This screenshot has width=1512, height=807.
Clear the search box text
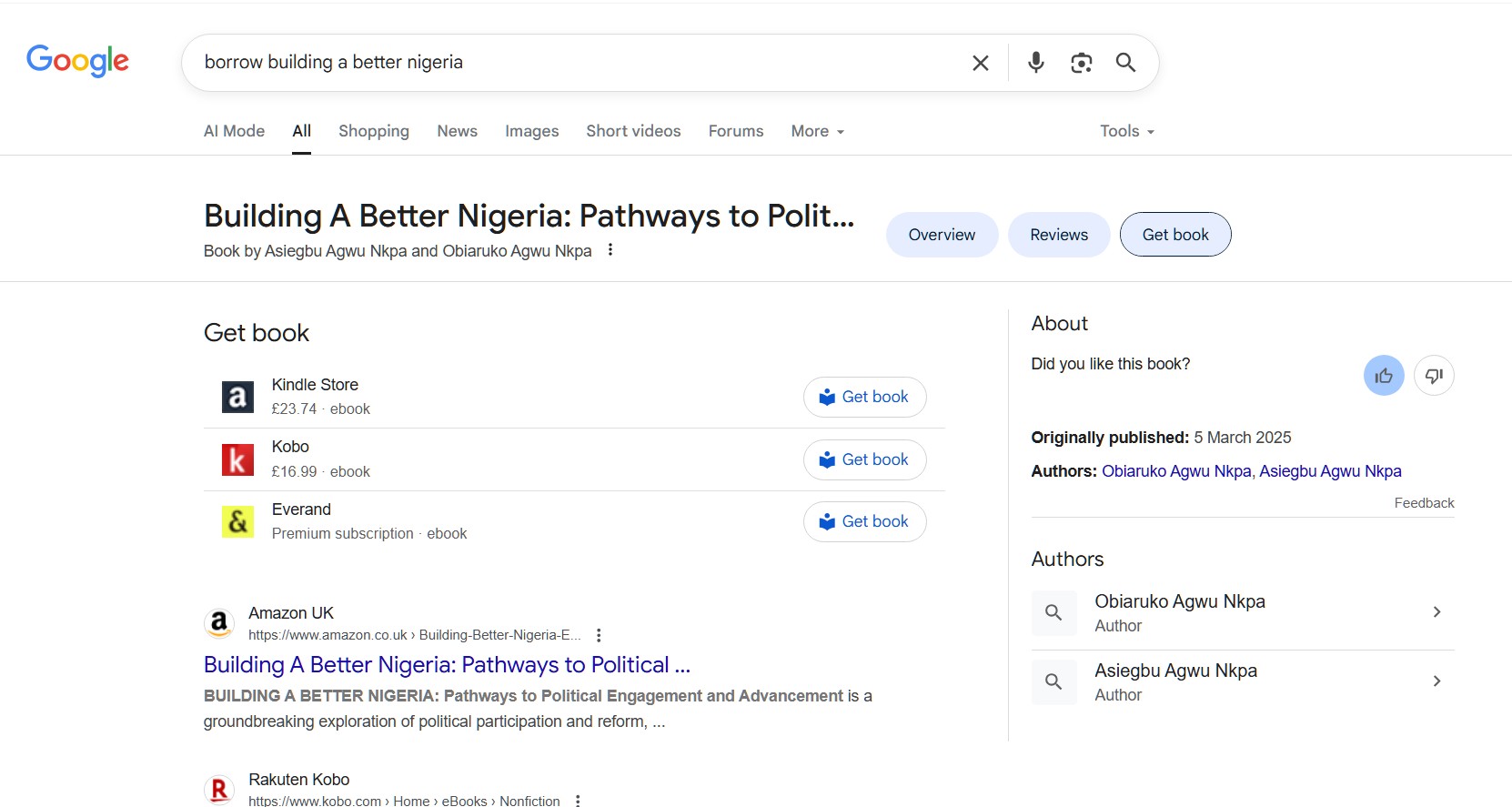click(x=980, y=63)
